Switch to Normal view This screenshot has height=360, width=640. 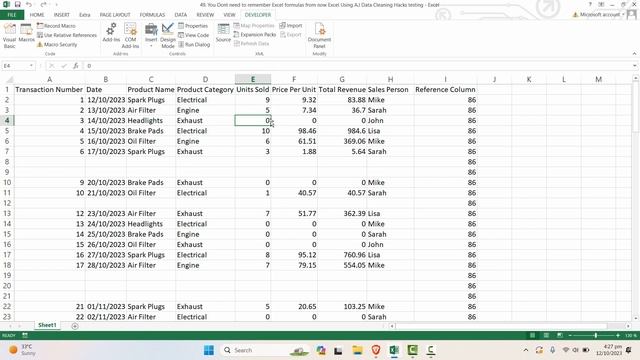click(x=532, y=335)
